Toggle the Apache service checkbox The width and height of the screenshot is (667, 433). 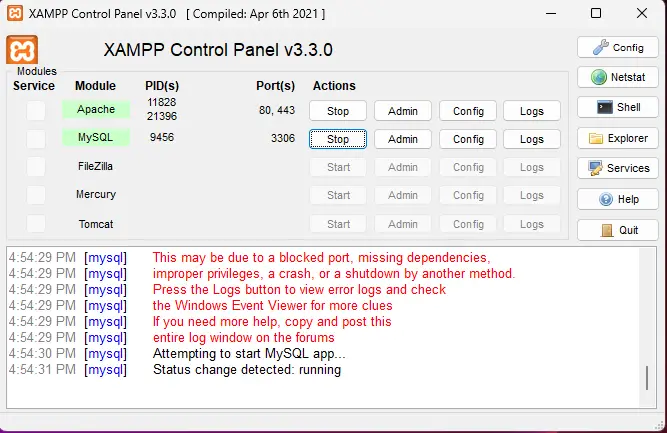(x=36, y=111)
